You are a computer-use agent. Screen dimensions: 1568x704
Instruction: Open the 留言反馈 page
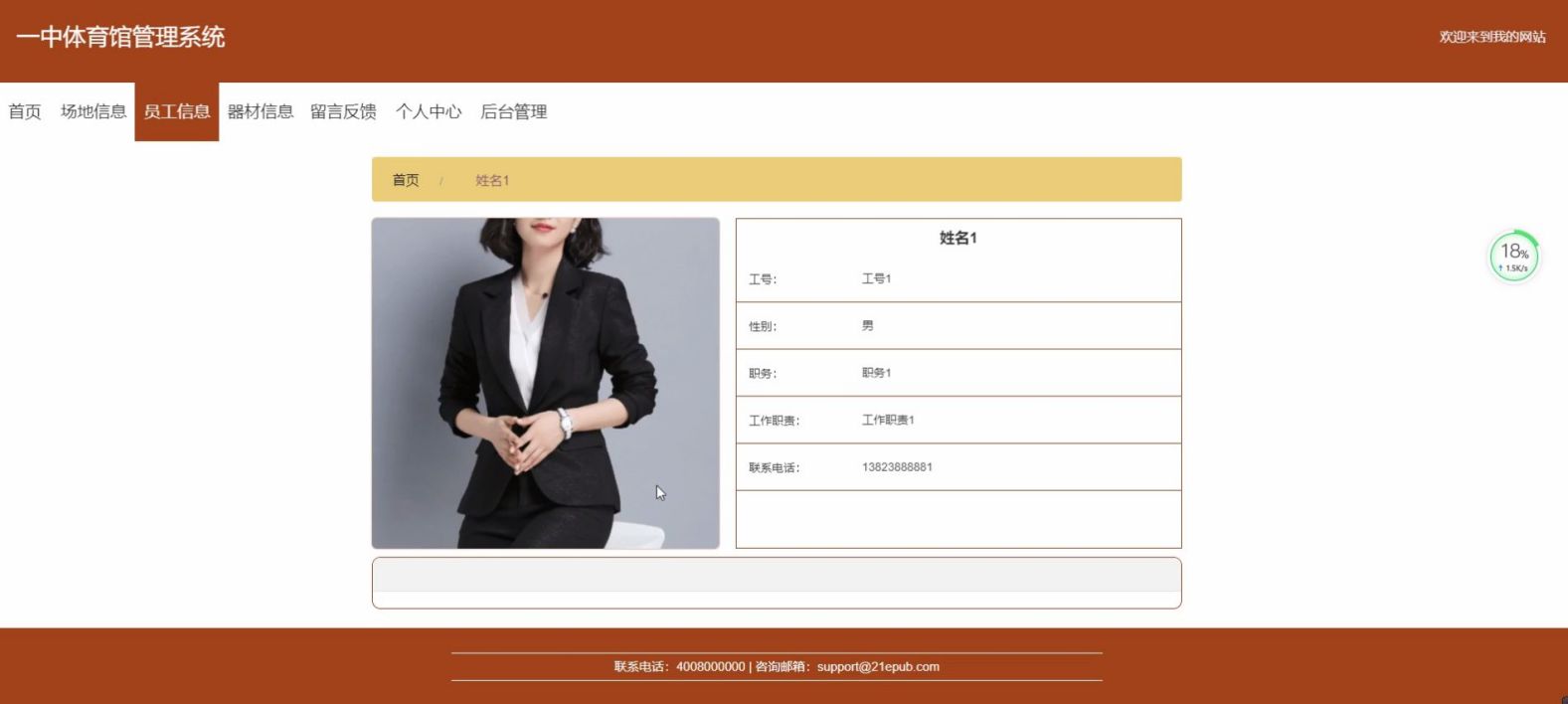tap(344, 111)
